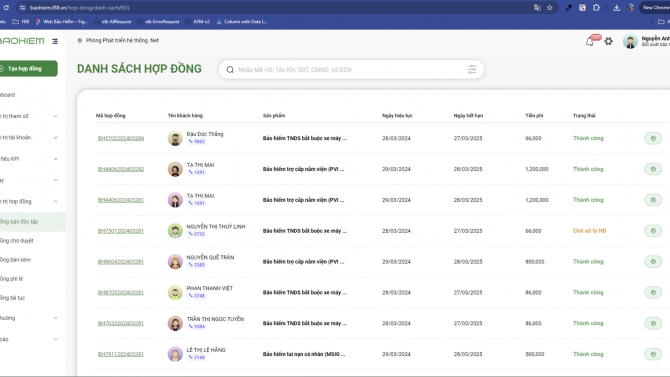This screenshot has height=377, width=670.
Task: Click 'Chờ xử lý HĐ' status text
Action: [589, 231]
